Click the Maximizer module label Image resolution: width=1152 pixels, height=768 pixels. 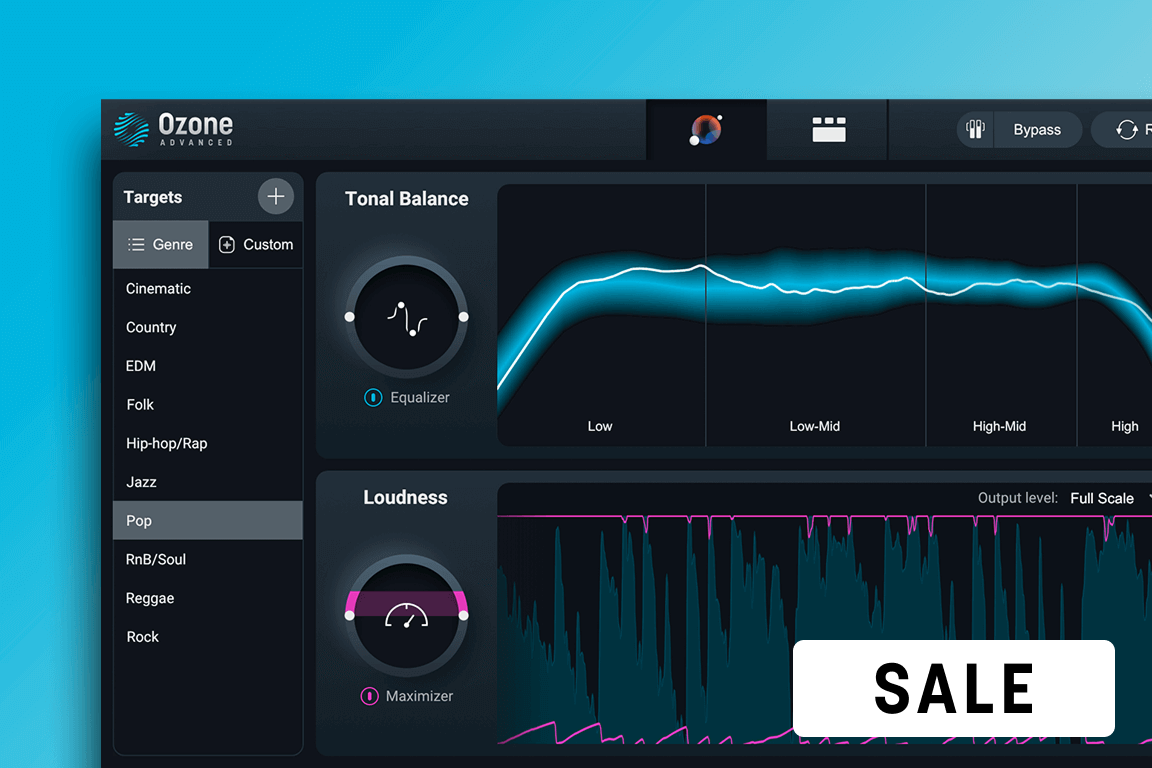(x=420, y=696)
